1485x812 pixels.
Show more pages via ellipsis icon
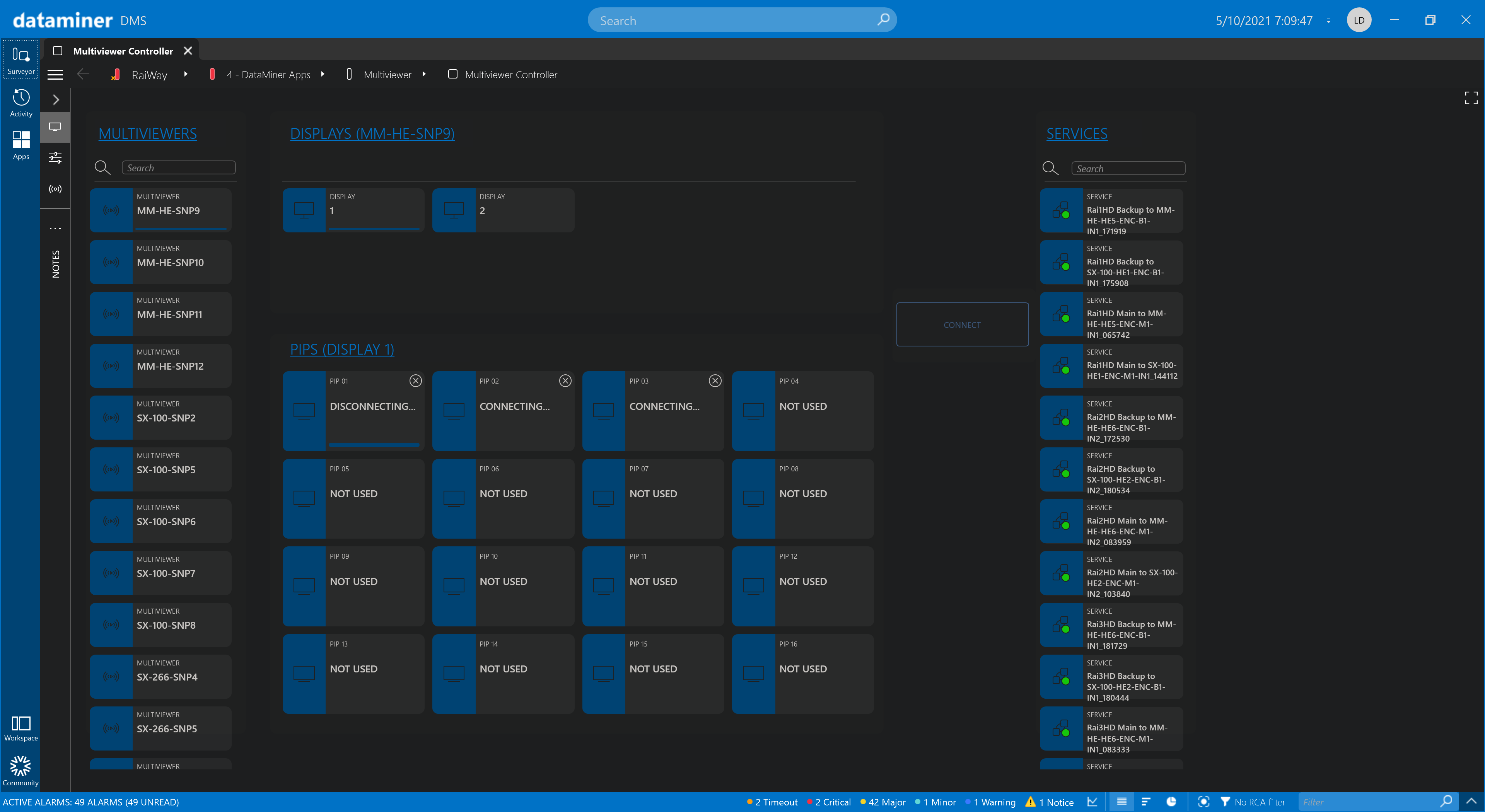coord(55,229)
